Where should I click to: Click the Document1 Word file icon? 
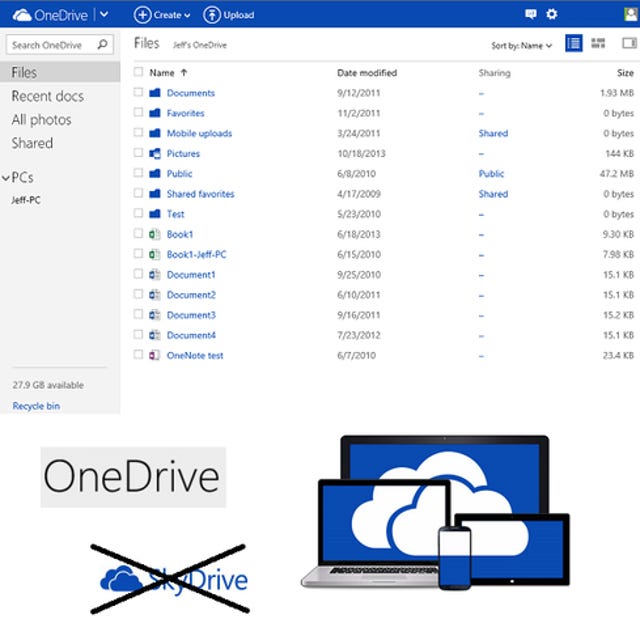tap(154, 275)
